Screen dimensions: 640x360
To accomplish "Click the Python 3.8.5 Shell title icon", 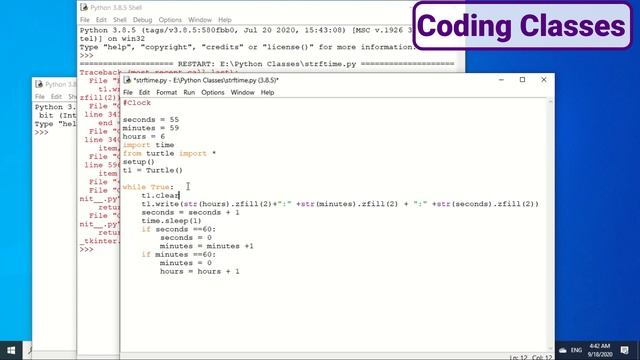I will [84, 7].
